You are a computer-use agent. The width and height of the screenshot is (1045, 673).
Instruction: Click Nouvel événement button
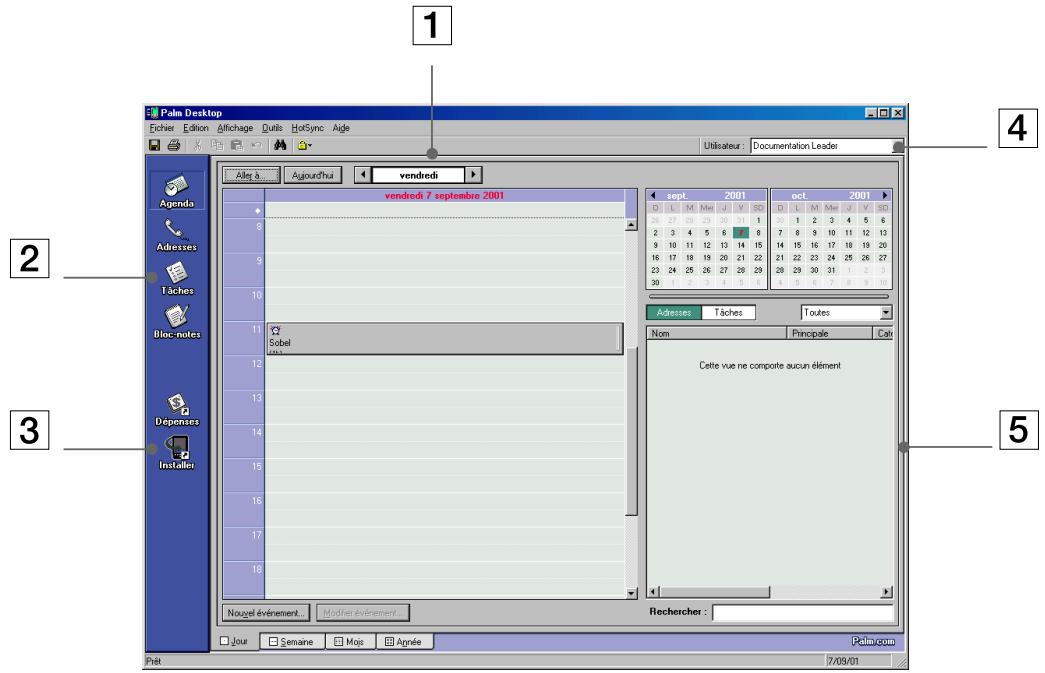tap(266, 613)
